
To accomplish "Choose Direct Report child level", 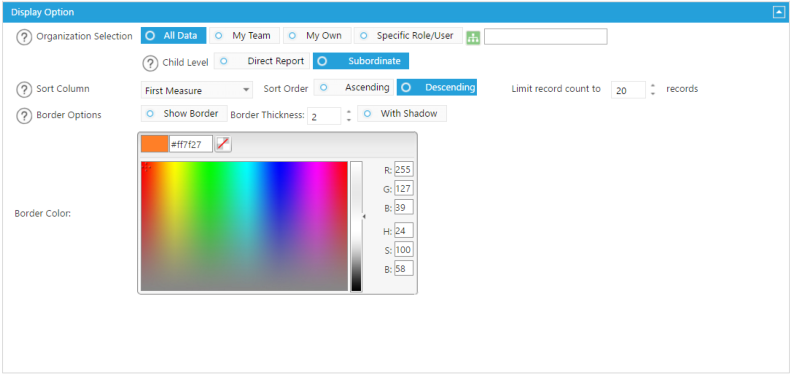I will point(262,61).
